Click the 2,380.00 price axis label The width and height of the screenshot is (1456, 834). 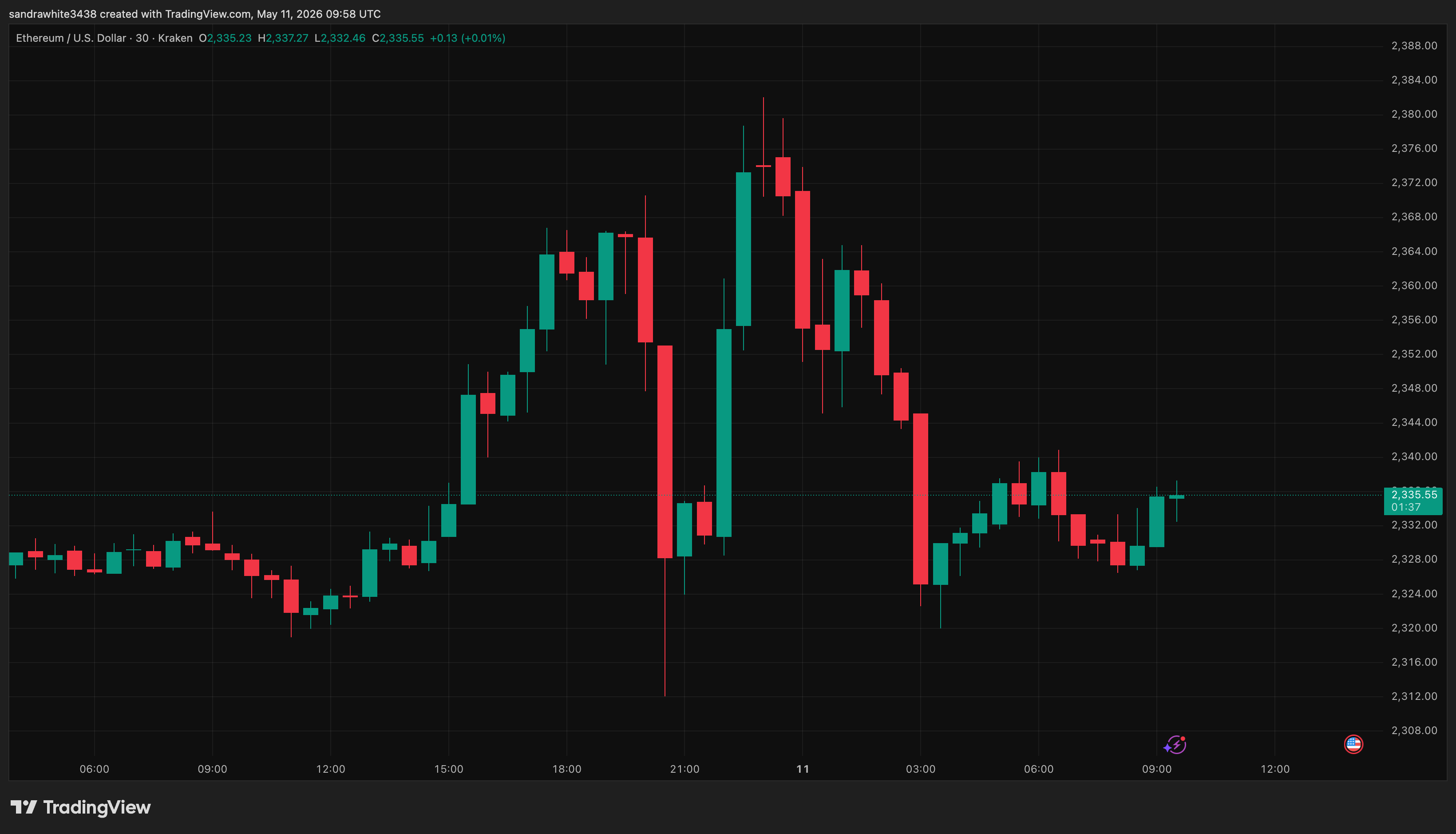(1414, 114)
